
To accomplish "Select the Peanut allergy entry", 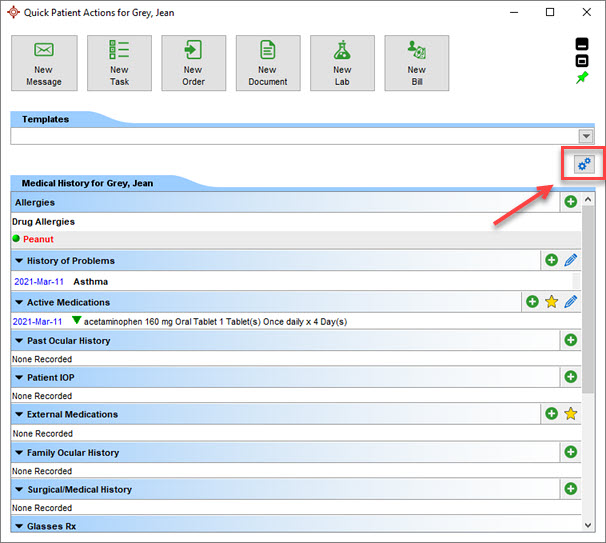I will (38, 240).
